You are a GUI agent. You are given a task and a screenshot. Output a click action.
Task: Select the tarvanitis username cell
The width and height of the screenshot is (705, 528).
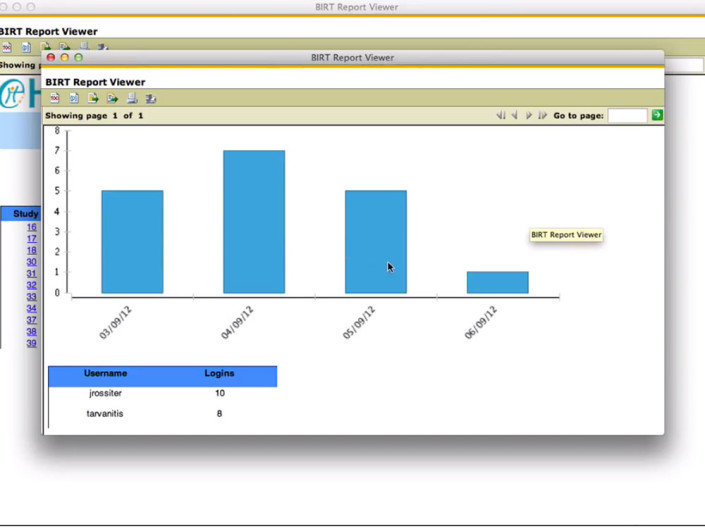[105, 413]
